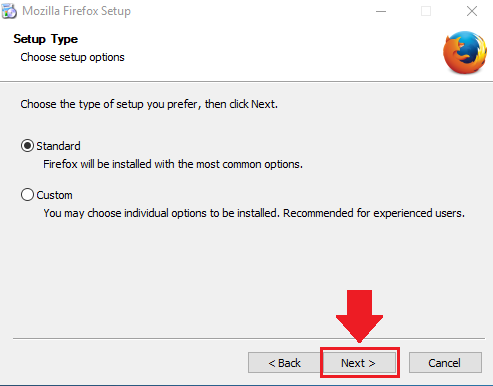Minimize the Mozilla Firefox Setup window

381,11
